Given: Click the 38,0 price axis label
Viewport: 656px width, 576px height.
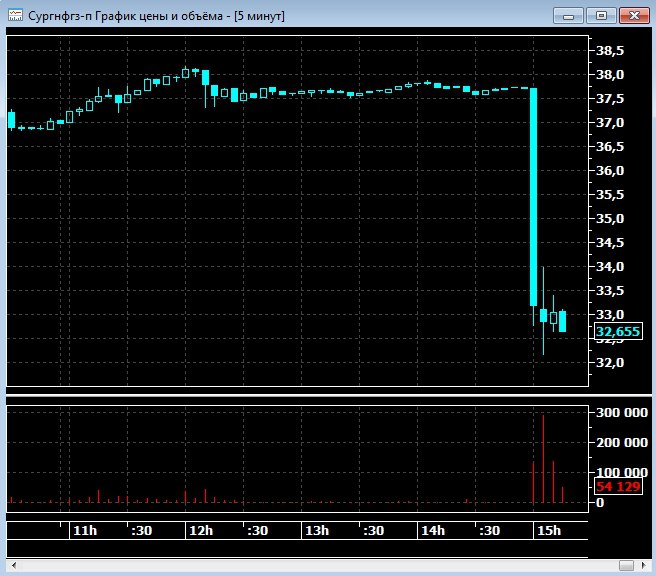Looking at the screenshot, I should (610, 75).
